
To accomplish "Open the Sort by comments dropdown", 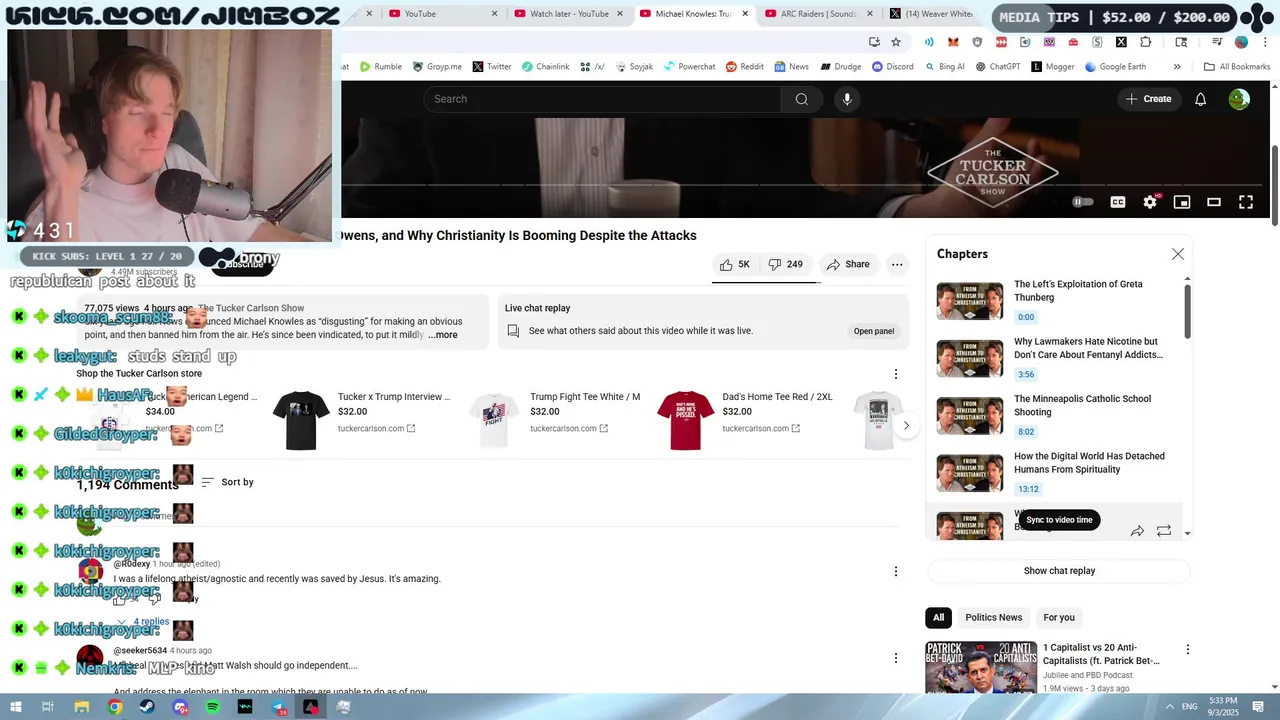I will point(227,482).
